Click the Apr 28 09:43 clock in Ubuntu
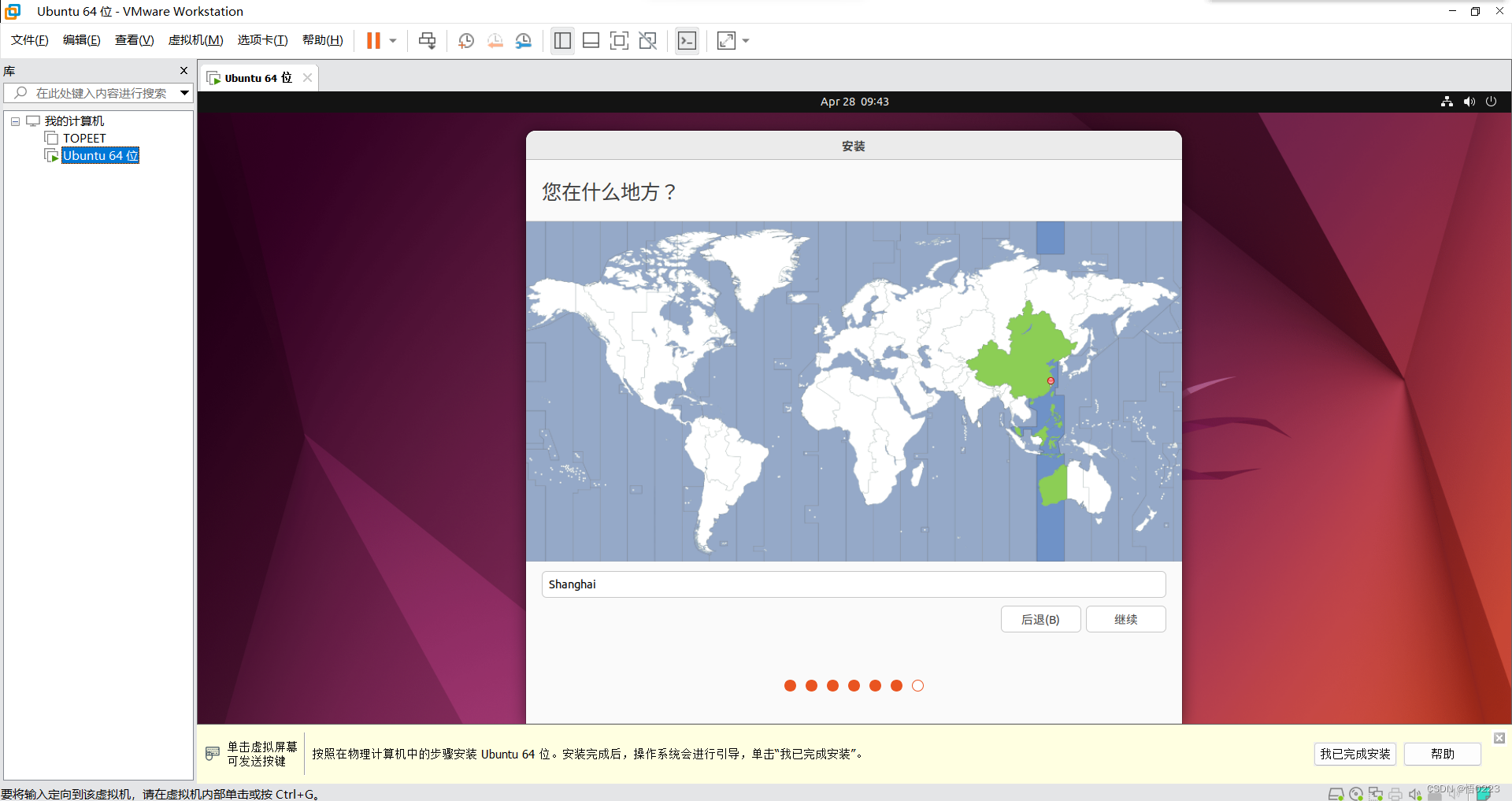Screen dimensions: 1512x801 point(854,102)
